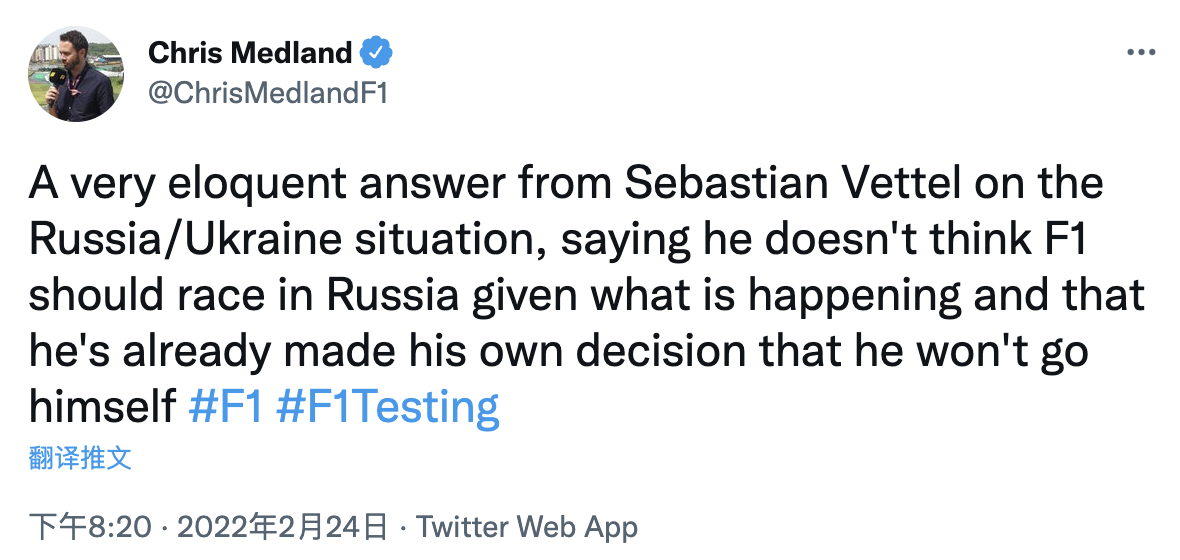This screenshot has height=560, width=1180.
Task: Click the blue verified checkmark badge
Action: (377, 52)
